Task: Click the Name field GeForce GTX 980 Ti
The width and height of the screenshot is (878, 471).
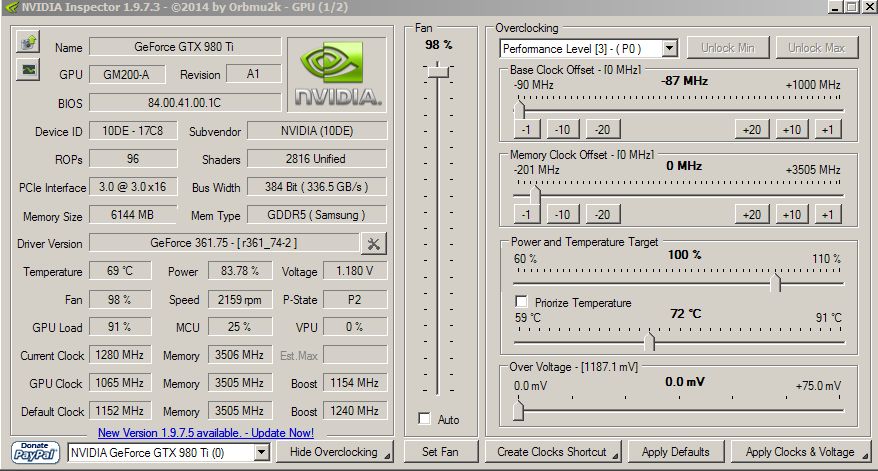Action: pyautogui.click(x=185, y=46)
